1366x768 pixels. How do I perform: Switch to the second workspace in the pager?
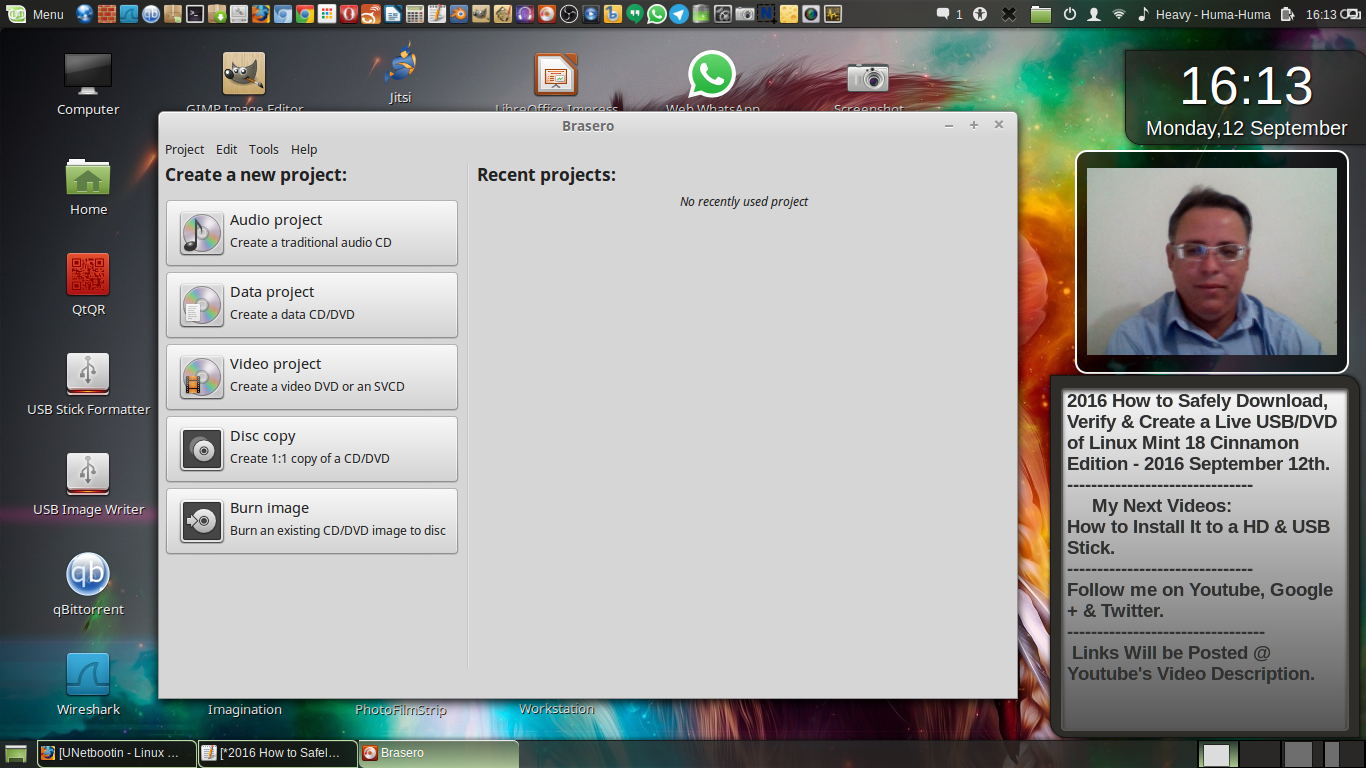coord(1260,754)
